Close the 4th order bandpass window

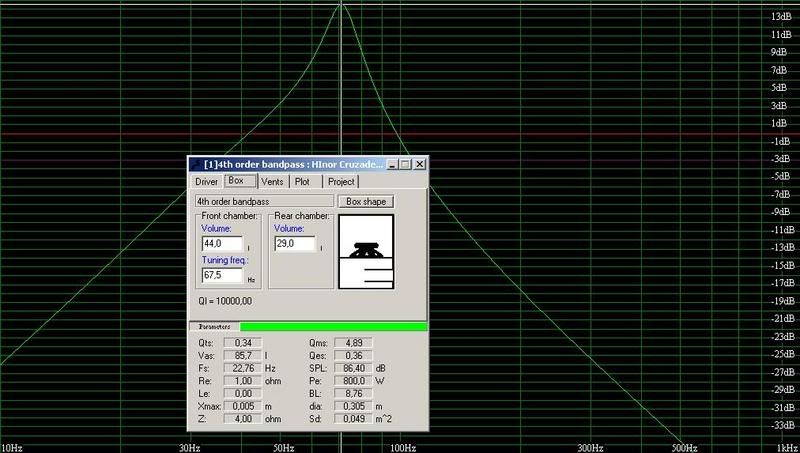click(420, 164)
